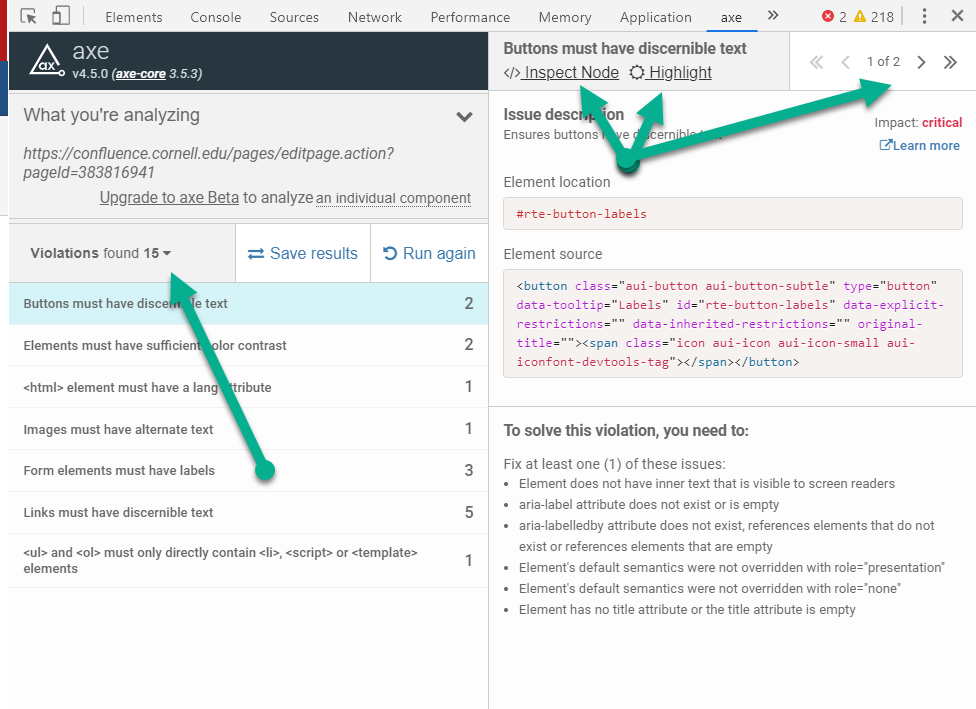Click Run again button
This screenshot has height=709, width=976.
pyautogui.click(x=429, y=253)
